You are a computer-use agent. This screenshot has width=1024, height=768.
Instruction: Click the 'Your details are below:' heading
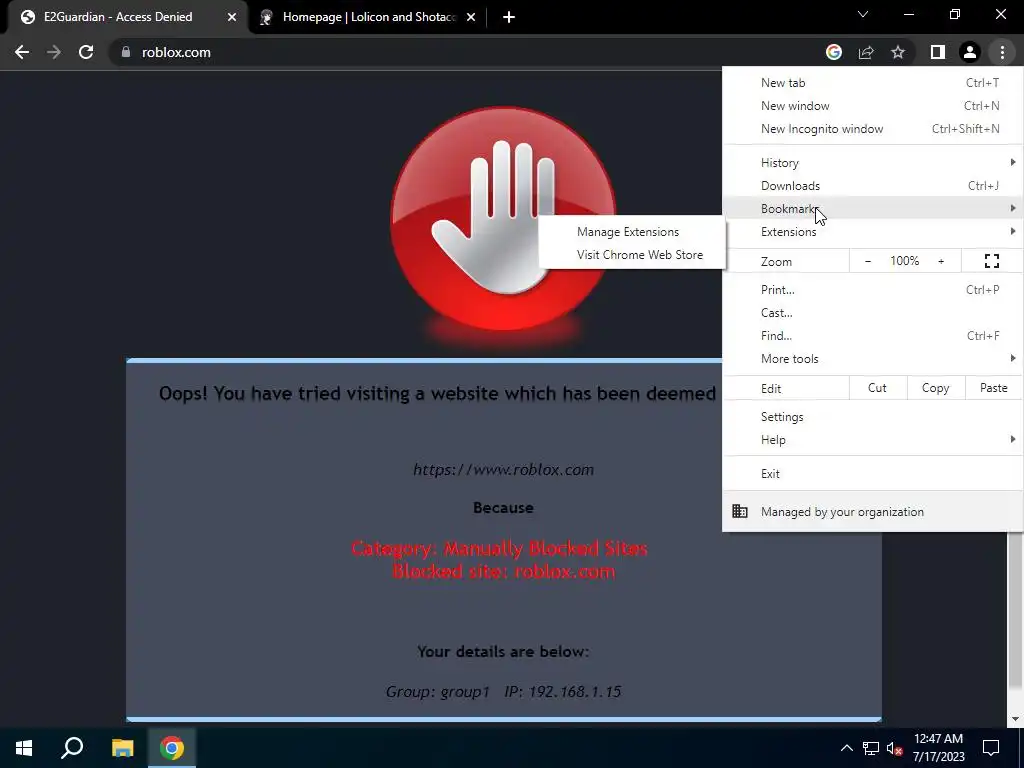click(504, 652)
